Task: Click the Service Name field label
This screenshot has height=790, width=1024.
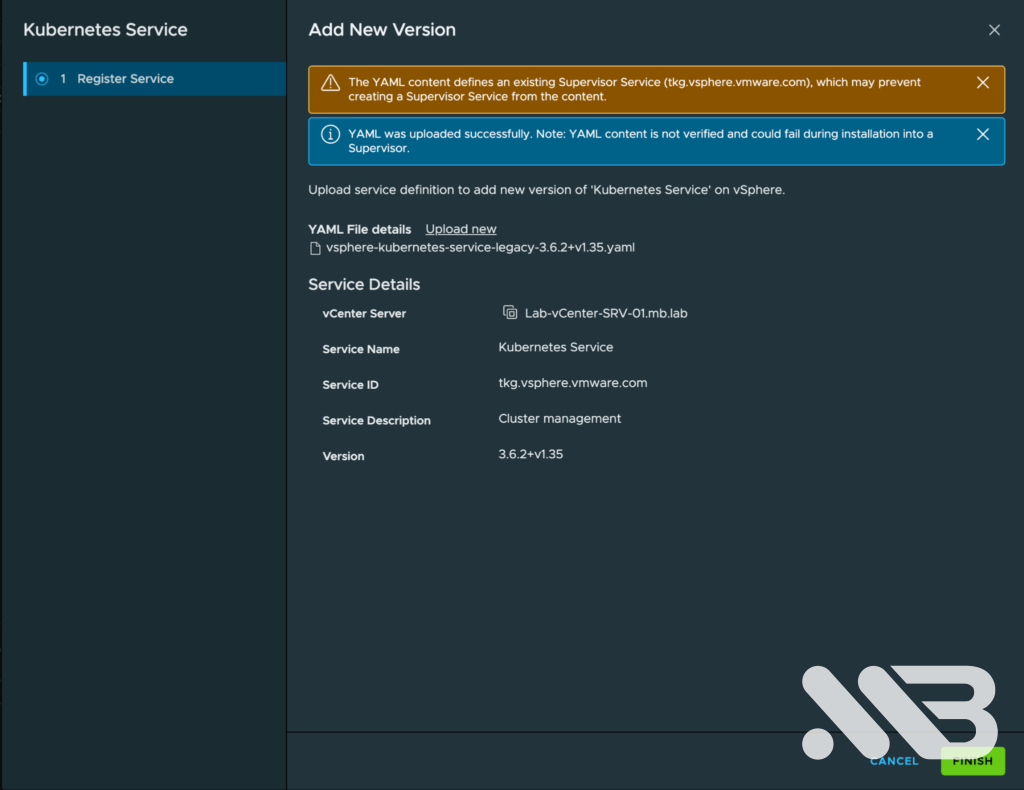Action: pos(360,349)
